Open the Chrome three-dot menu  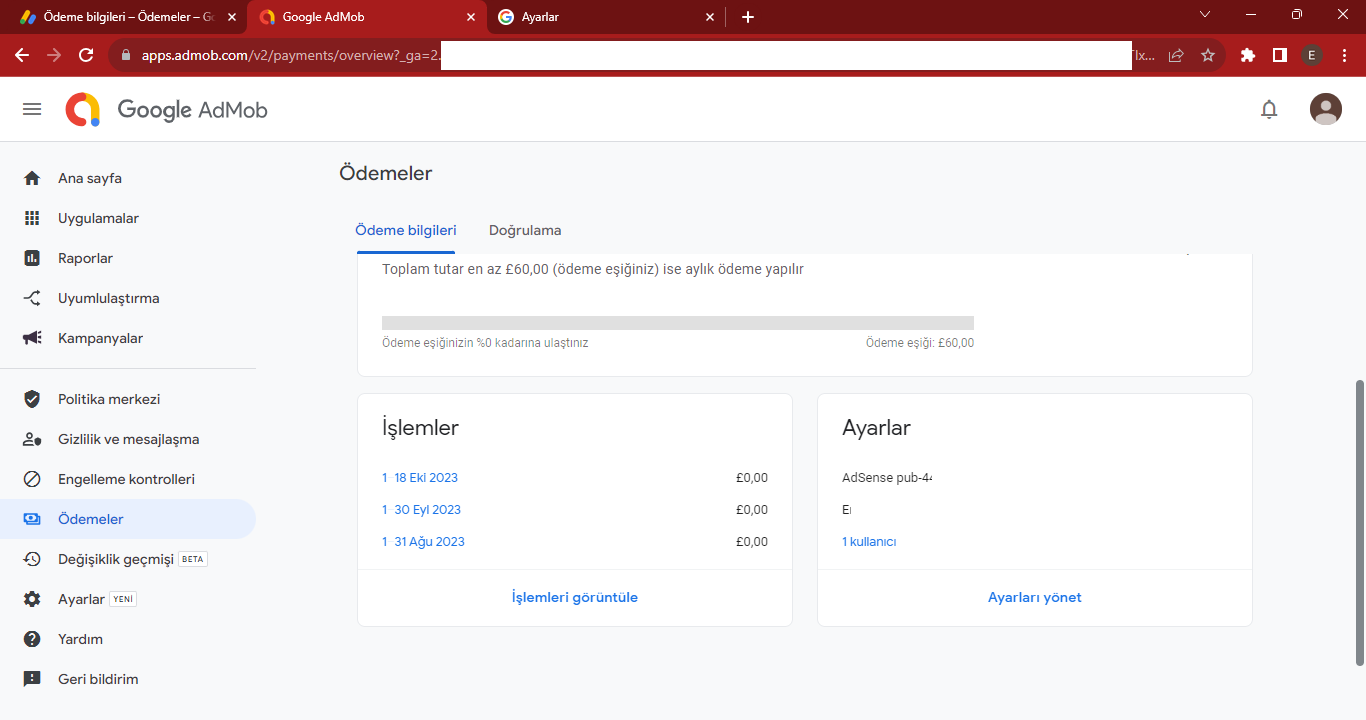click(1344, 56)
